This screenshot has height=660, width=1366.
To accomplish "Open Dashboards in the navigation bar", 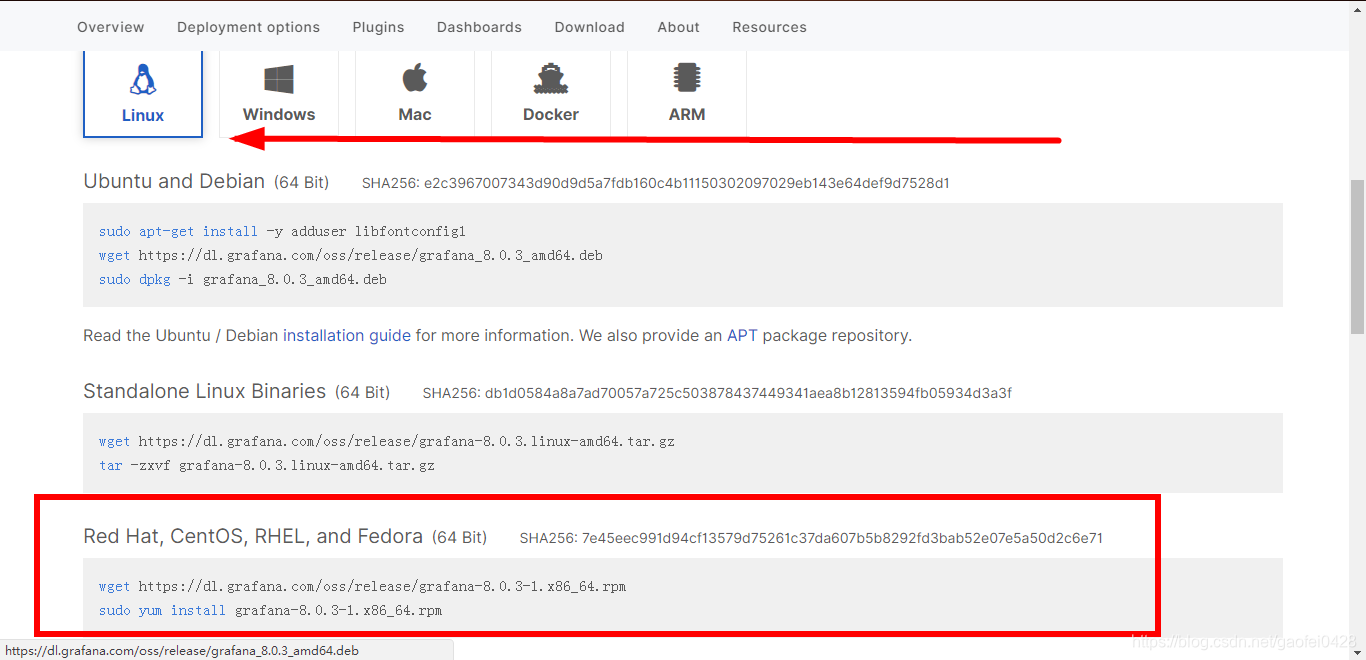I will 479,27.
